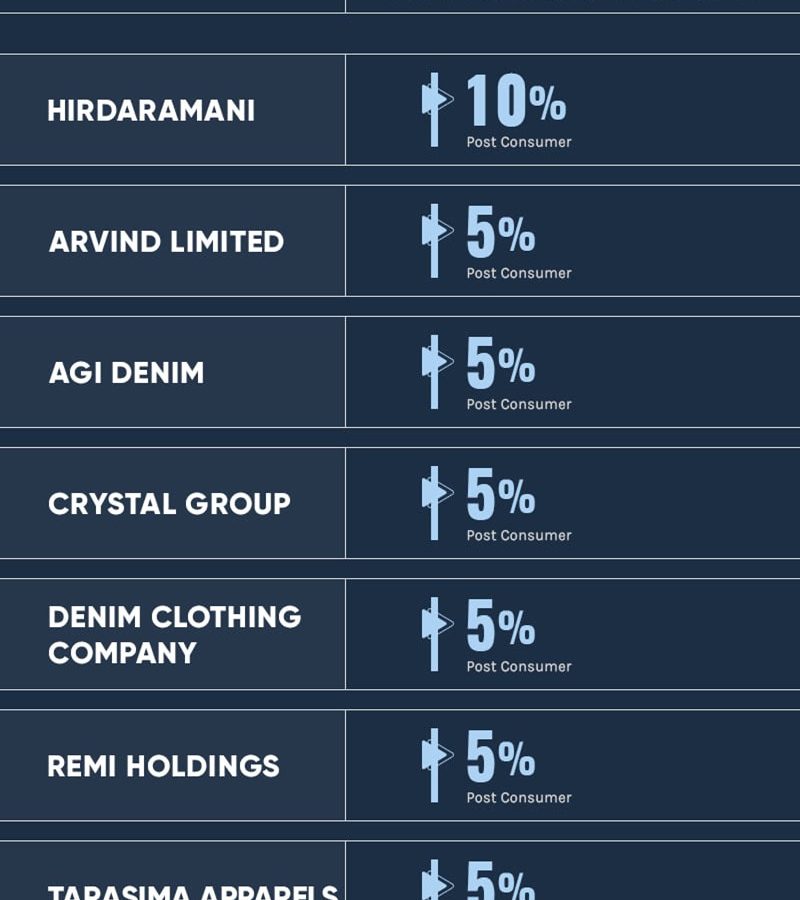Click the 10% figure for Hirdaramani

[x=516, y=100]
